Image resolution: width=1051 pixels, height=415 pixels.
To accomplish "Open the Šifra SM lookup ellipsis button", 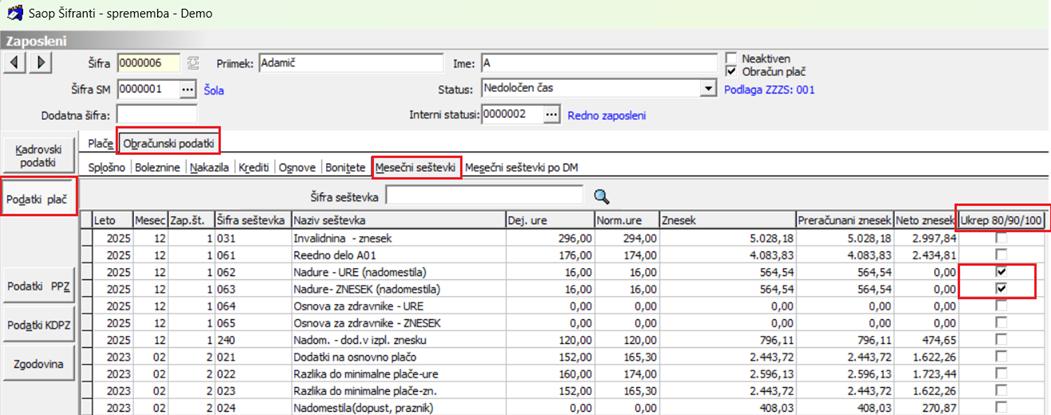I will click(x=187, y=89).
